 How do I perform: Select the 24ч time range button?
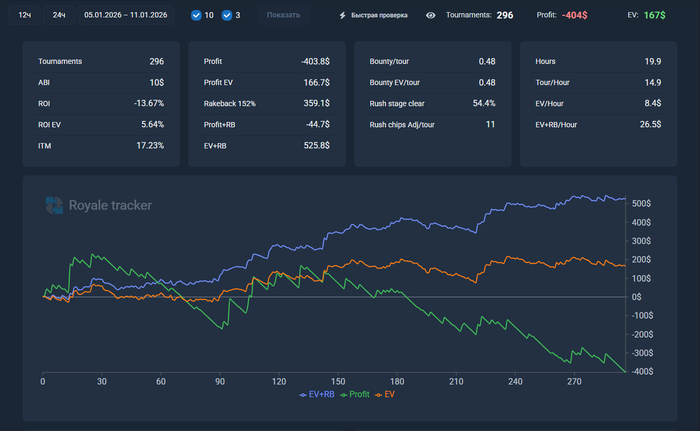click(x=59, y=15)
